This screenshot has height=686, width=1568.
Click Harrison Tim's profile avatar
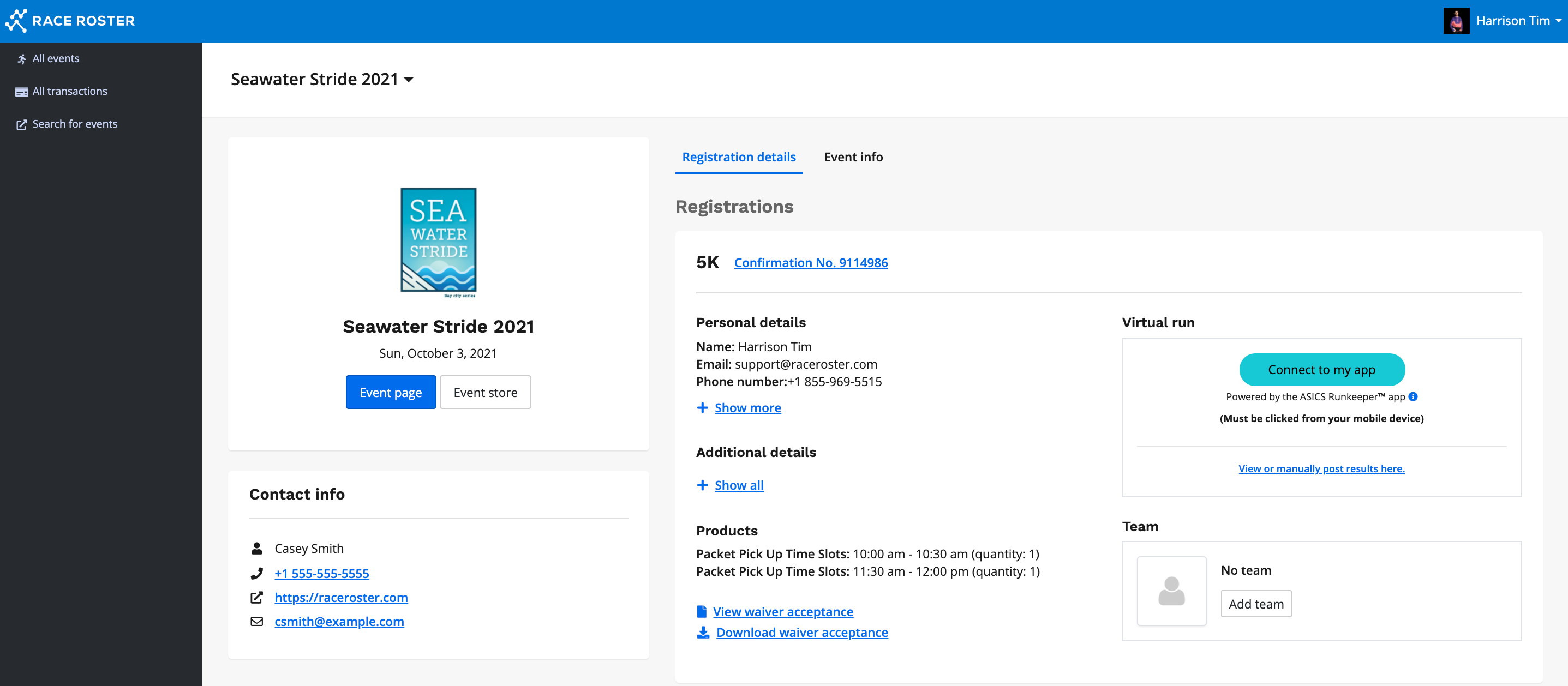tap(1456, 21)
